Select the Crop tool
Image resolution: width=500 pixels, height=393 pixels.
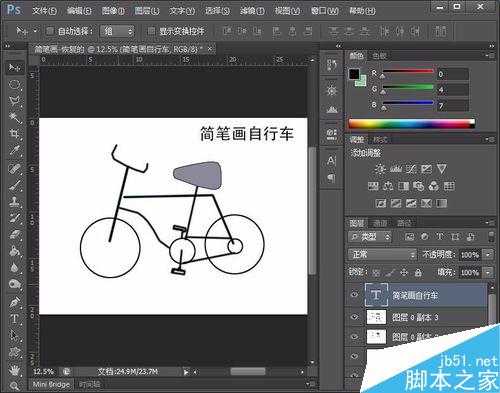click(x=14, y=134)
